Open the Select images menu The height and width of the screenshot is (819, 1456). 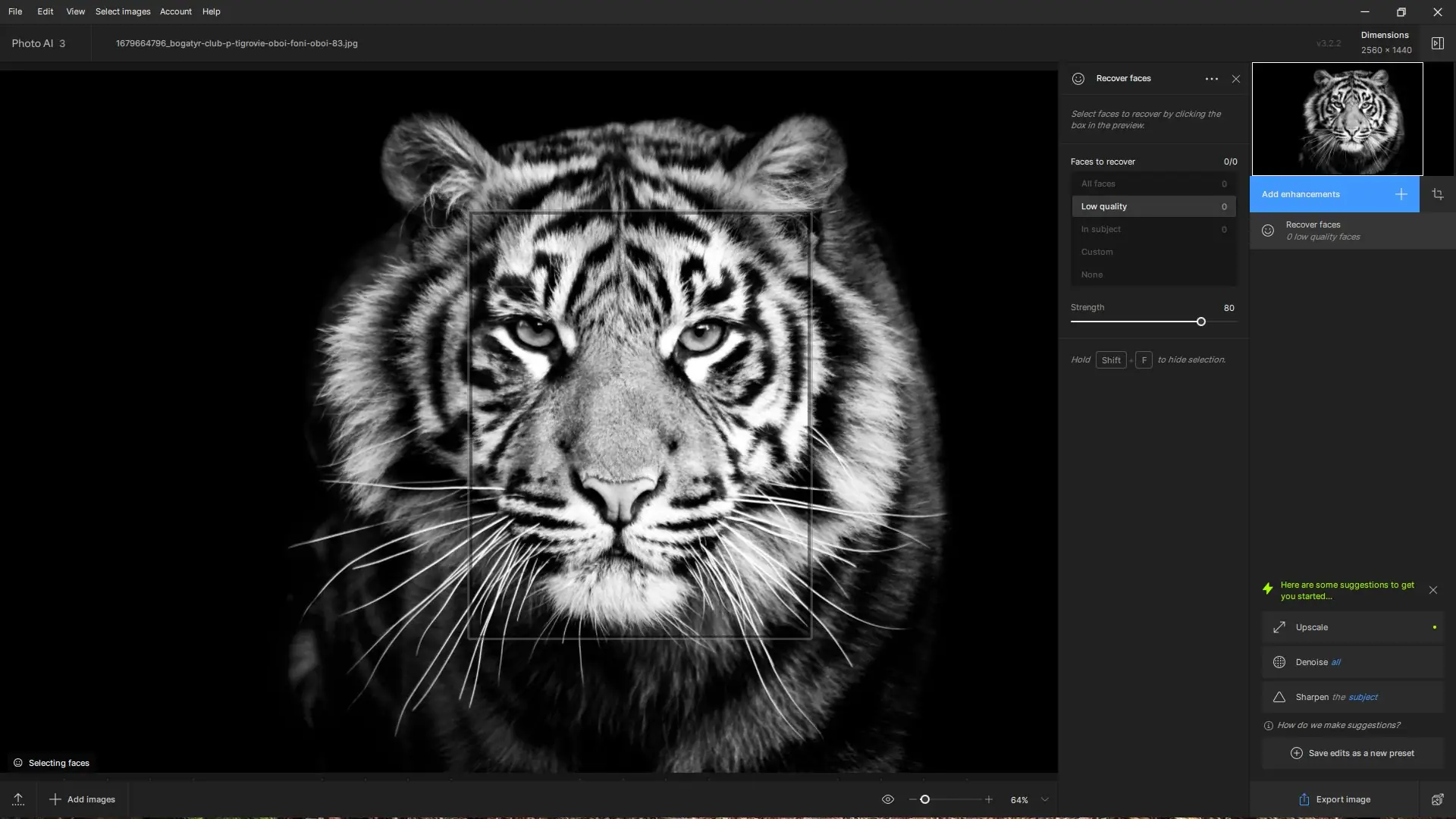(x=123, y=11)
